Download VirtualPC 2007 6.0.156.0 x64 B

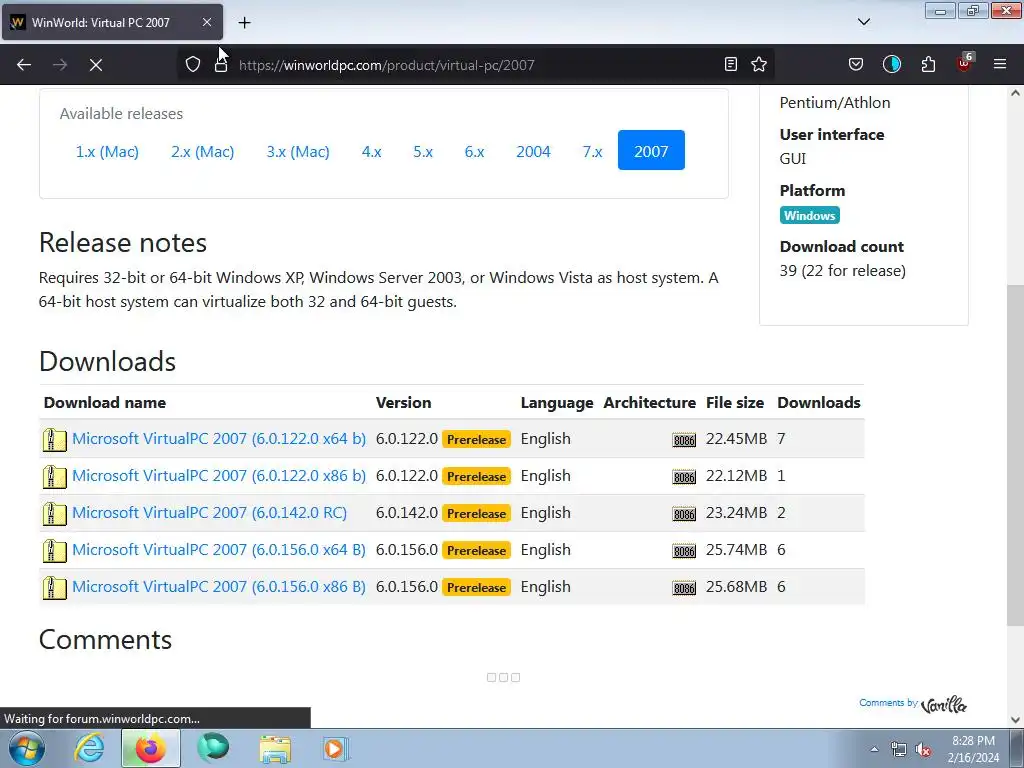(219, 550)
